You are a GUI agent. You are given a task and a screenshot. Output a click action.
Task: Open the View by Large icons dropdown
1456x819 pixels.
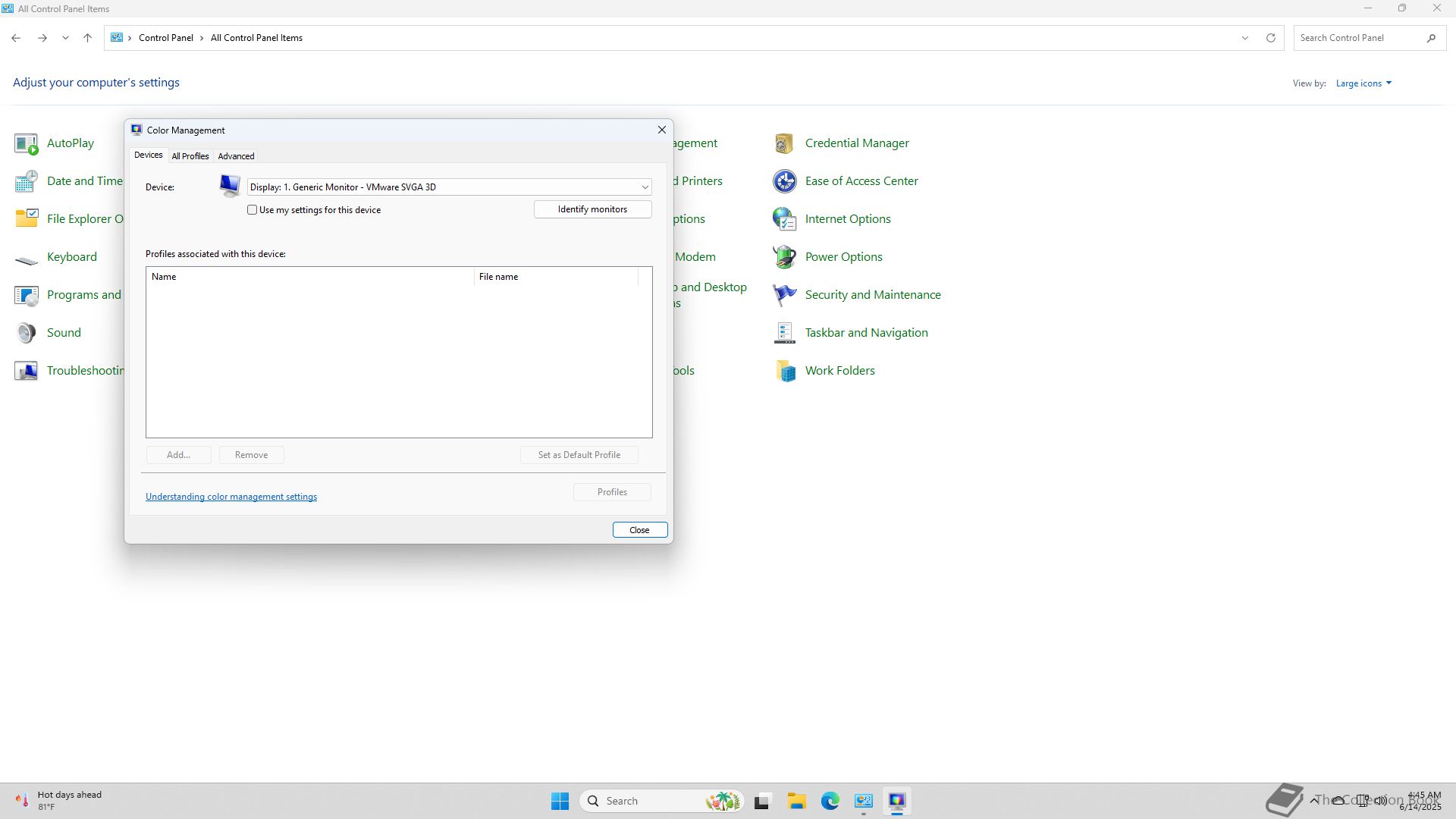point(1363,83)
